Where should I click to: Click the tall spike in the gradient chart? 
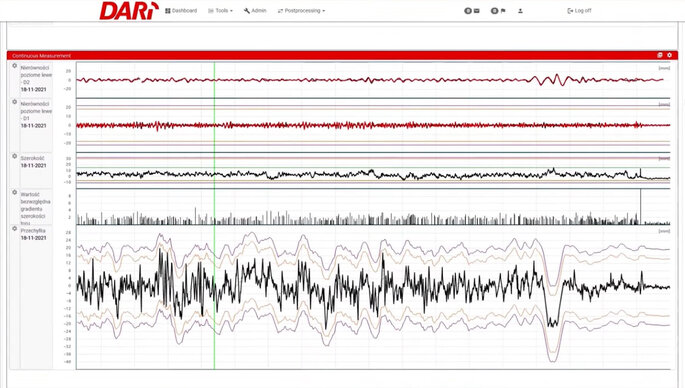coord(640,206)
